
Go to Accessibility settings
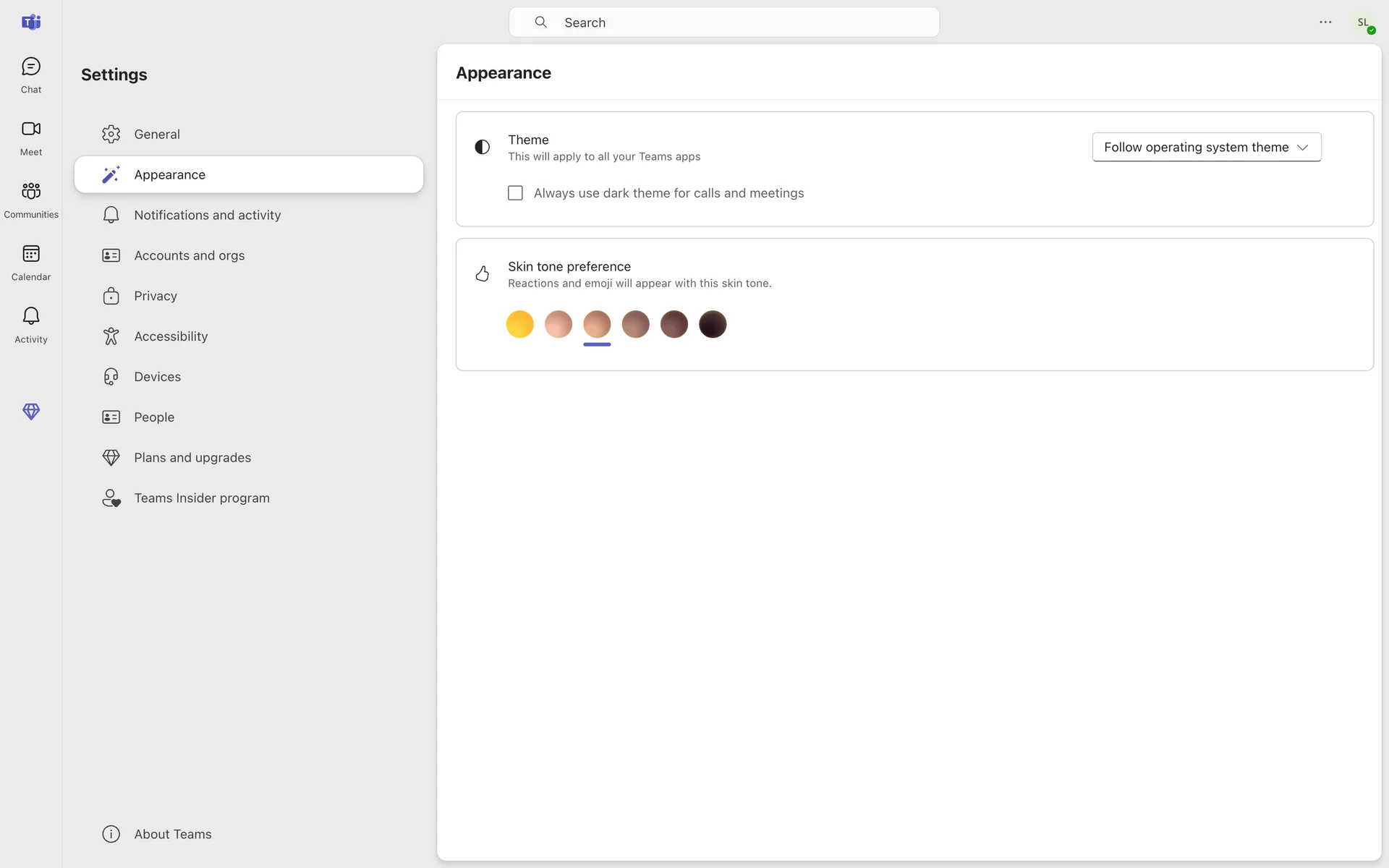click(171, 336)
